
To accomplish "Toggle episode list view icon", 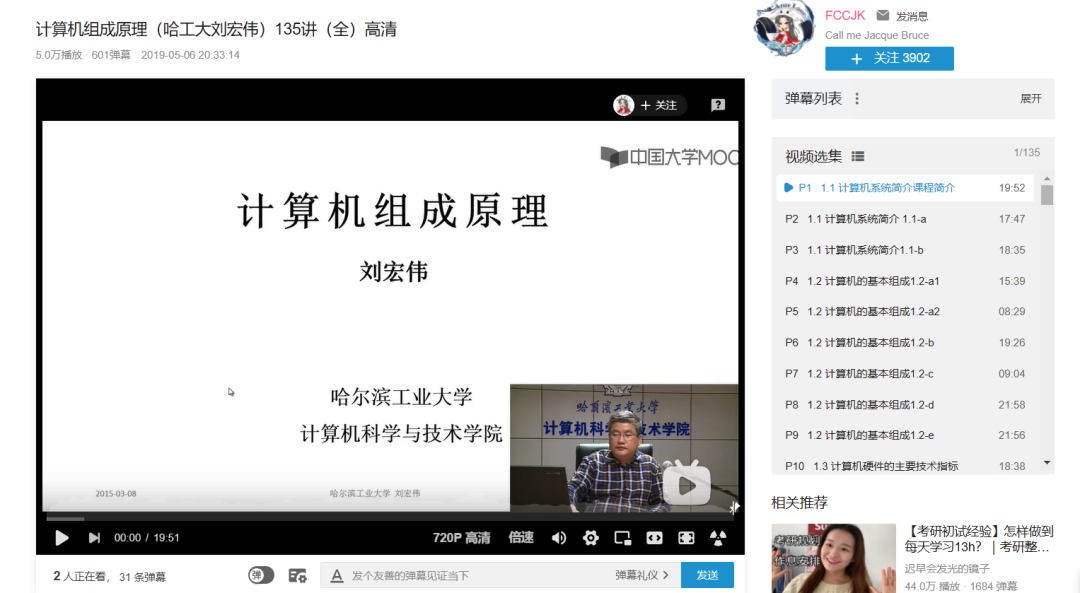I will [x=858, y=156].
